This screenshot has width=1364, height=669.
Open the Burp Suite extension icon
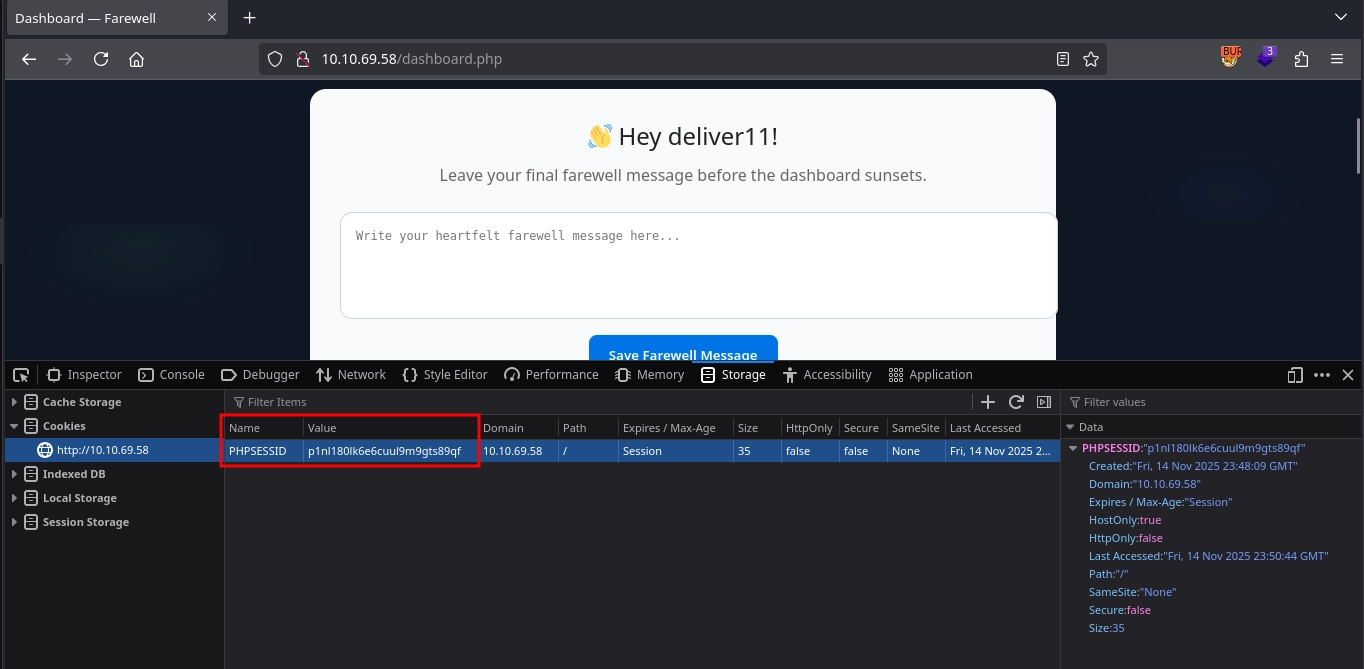tap(1230, 58)
